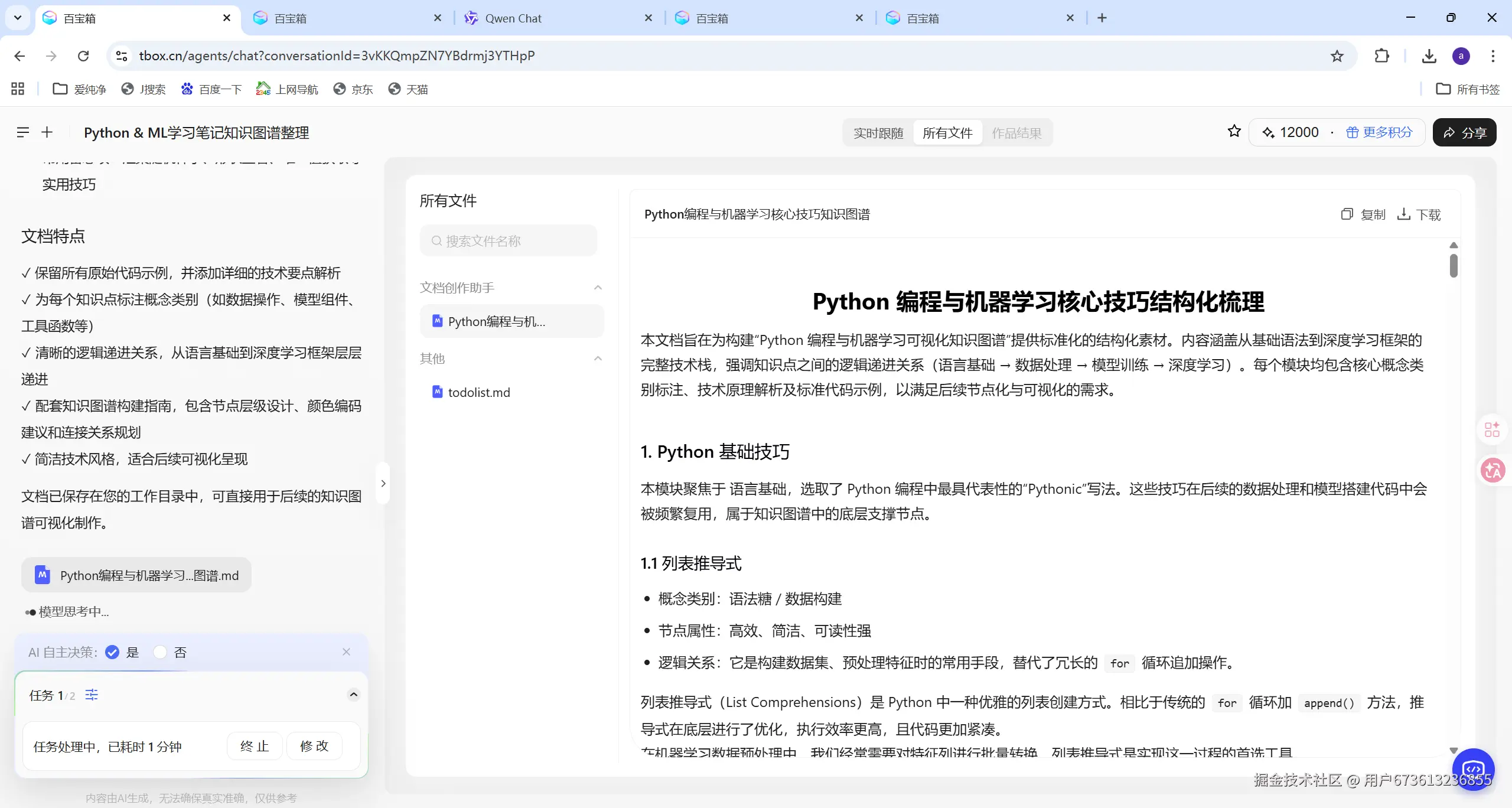Start new conversation with plus icon

(x=47, y=132)
